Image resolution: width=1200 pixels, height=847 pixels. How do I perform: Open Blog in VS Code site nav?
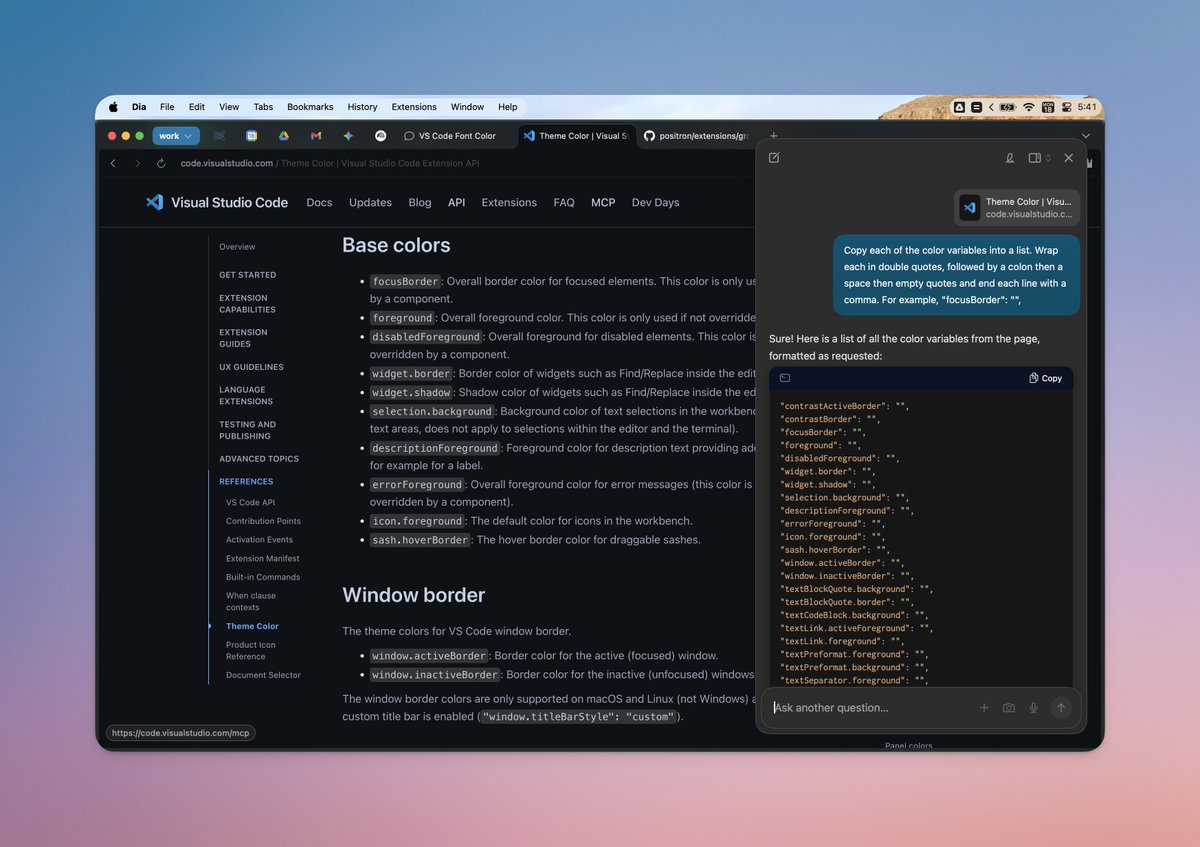pyautogui.click(x=420, y=202)
